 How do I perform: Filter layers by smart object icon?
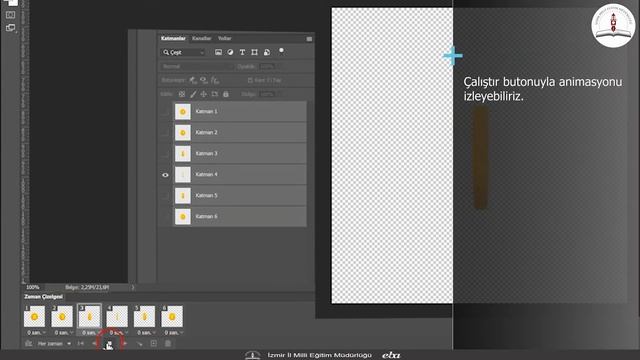click(x=267, y=52)
